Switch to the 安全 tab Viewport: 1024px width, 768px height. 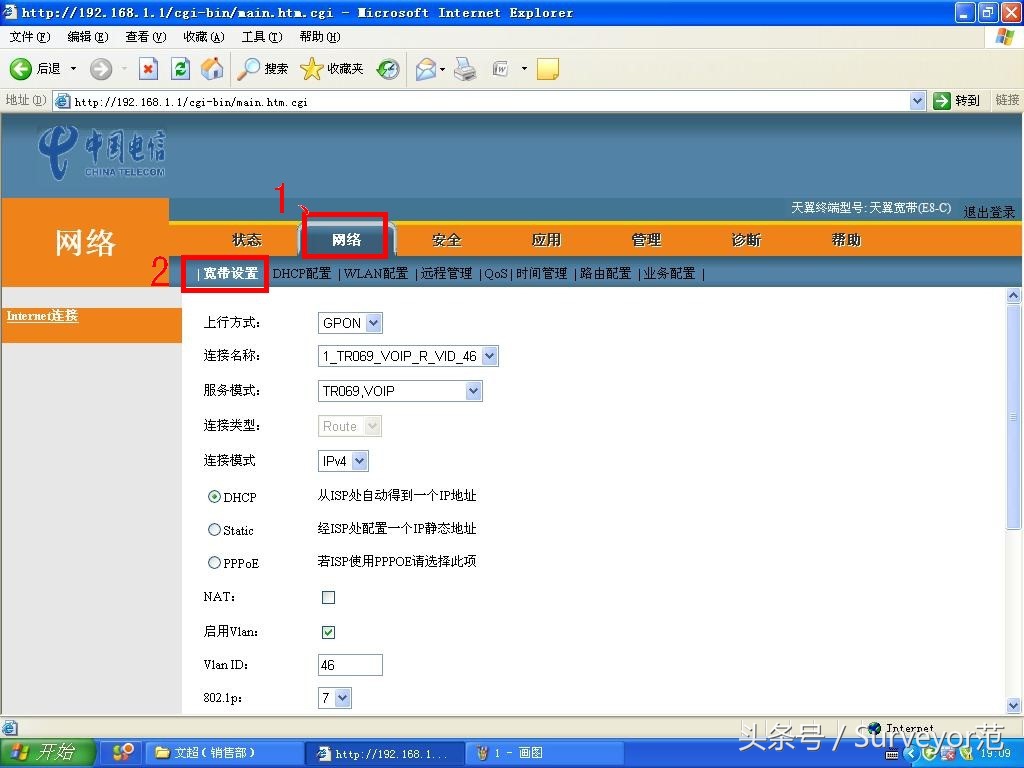point(446,239)
